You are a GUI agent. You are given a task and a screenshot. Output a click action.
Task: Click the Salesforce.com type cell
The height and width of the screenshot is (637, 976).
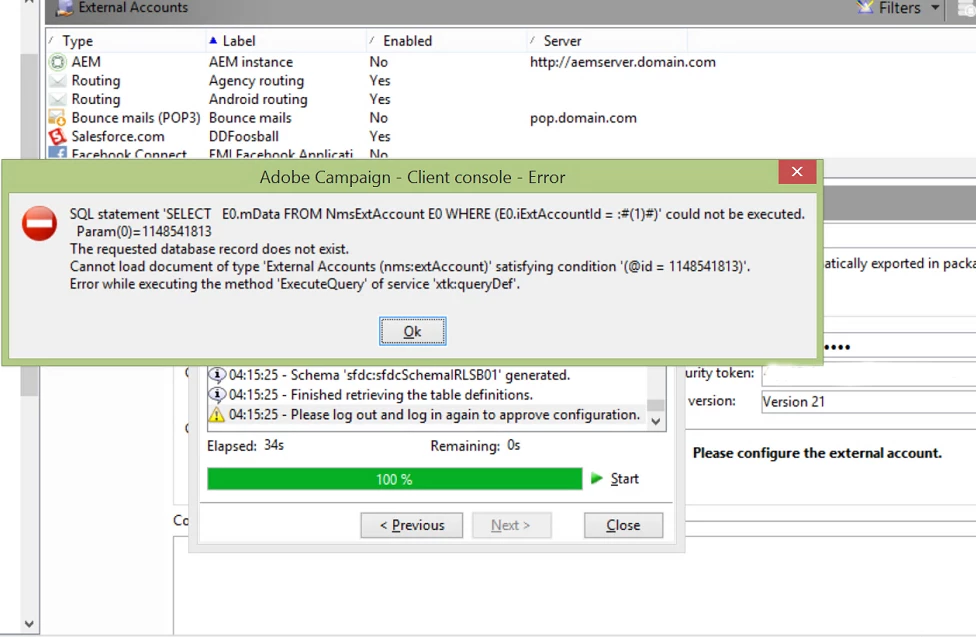tap(118, 136)
